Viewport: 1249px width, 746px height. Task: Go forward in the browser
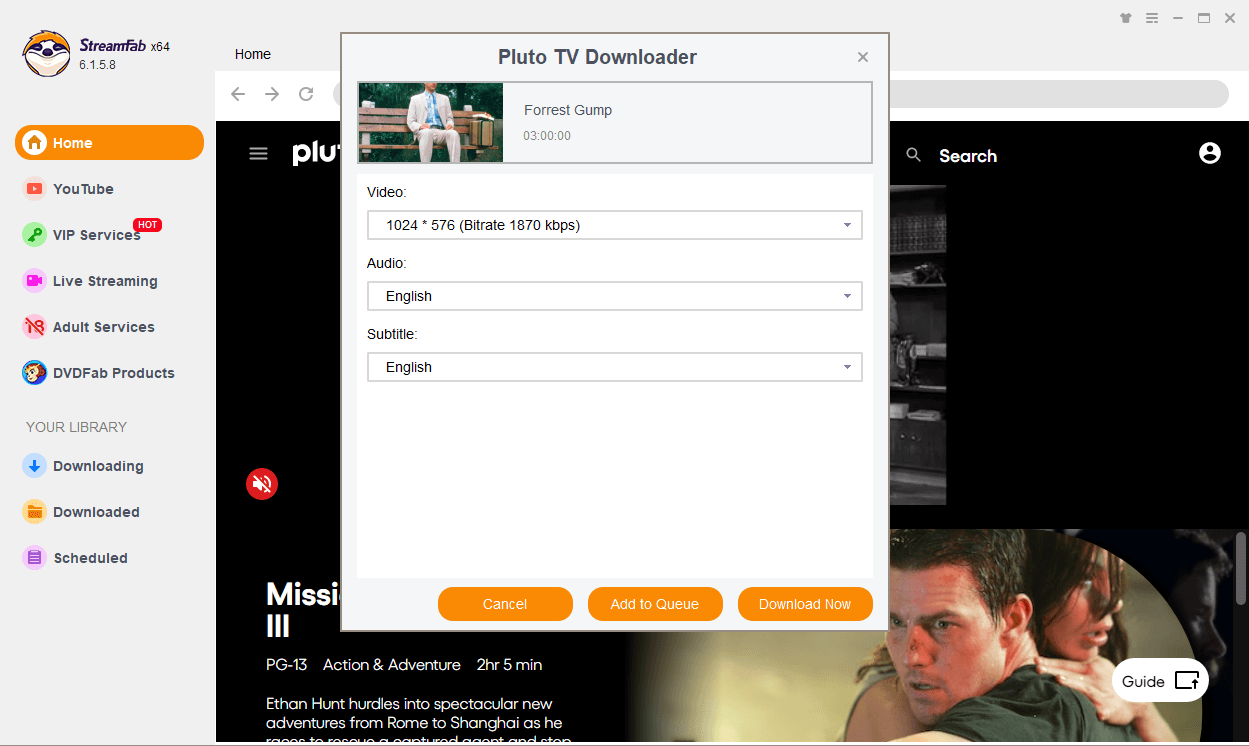coord(272,94)
